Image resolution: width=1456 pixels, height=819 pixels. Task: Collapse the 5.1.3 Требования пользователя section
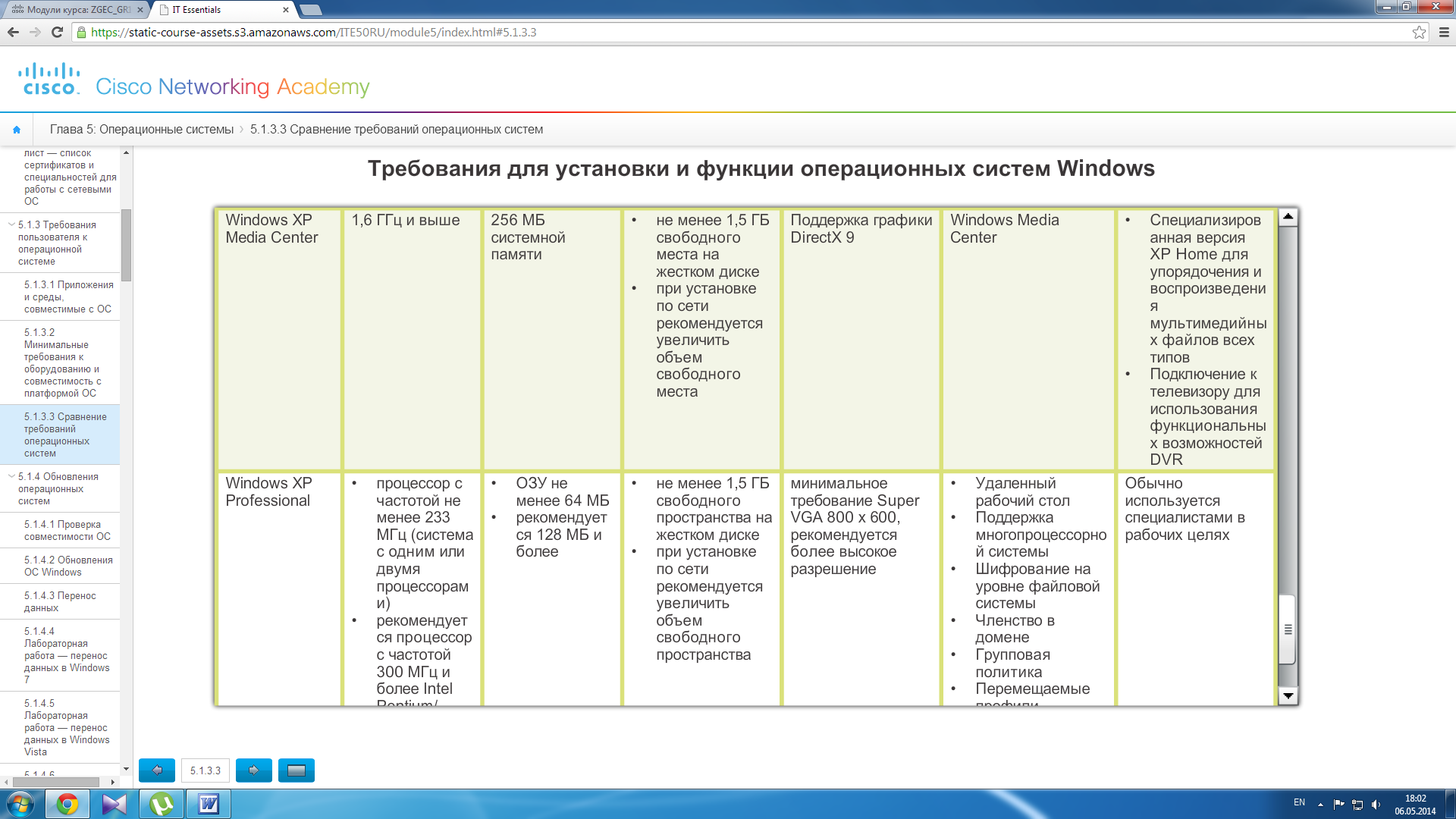click(11, 224)
